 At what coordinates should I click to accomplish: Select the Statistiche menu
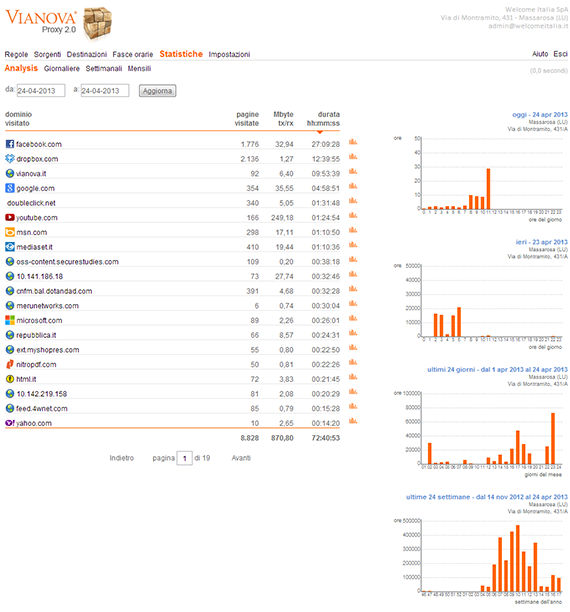(181, 54)
